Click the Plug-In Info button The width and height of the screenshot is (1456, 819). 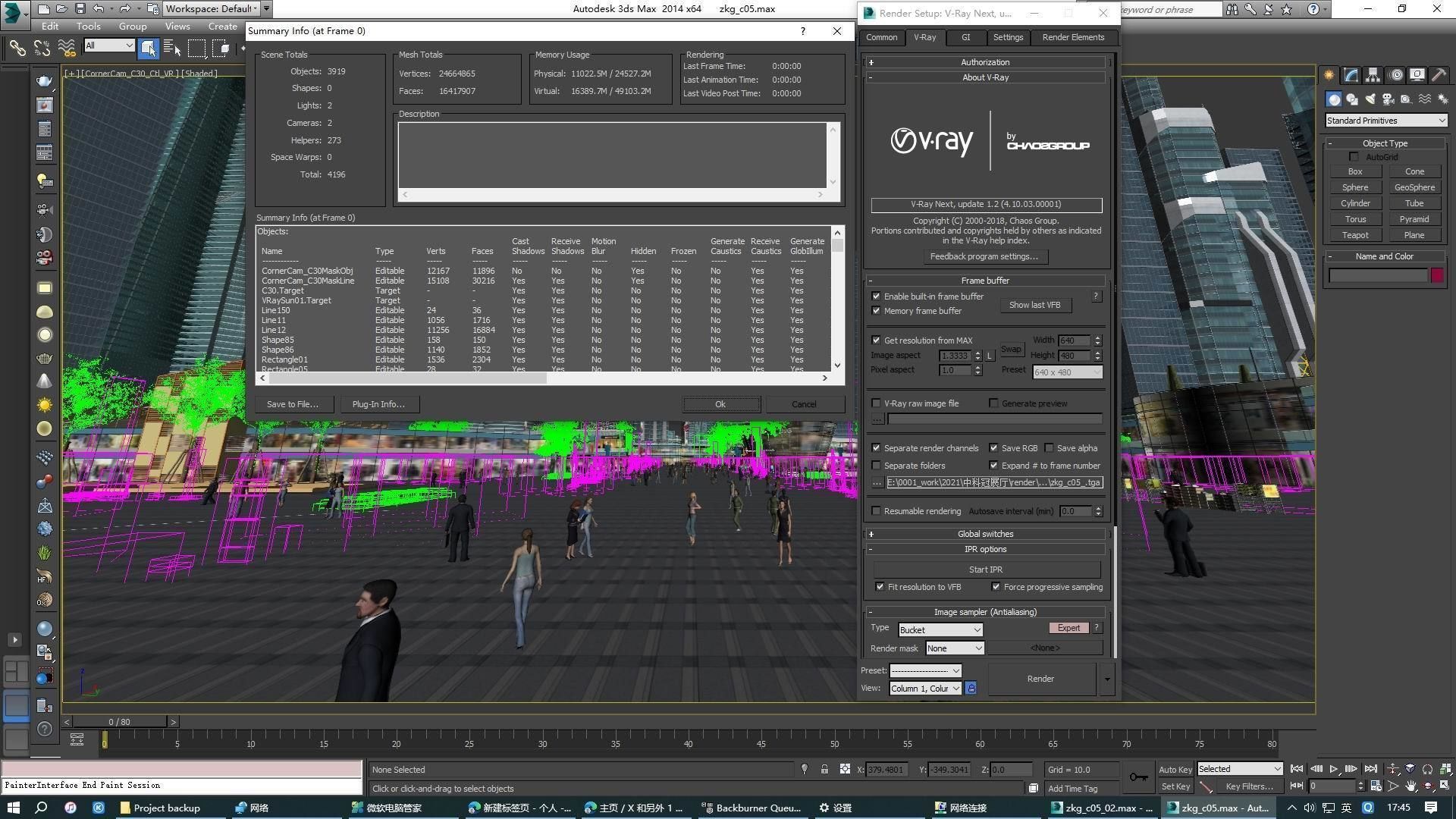378,404
